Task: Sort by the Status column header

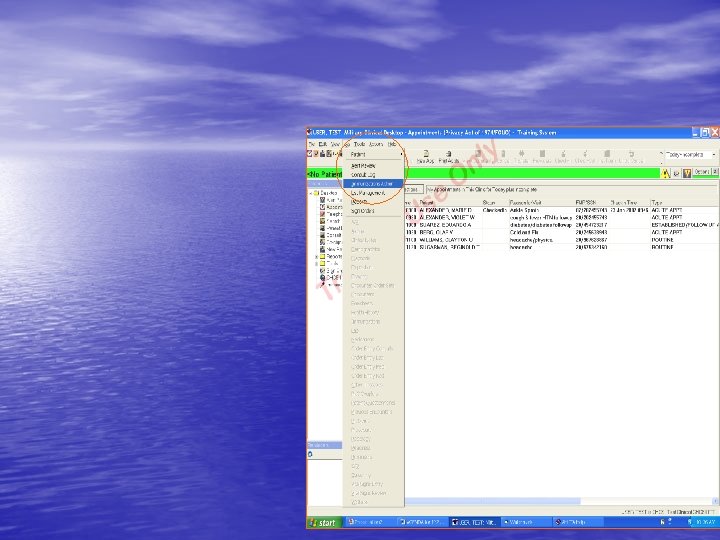Action: [x=494, y=202]
